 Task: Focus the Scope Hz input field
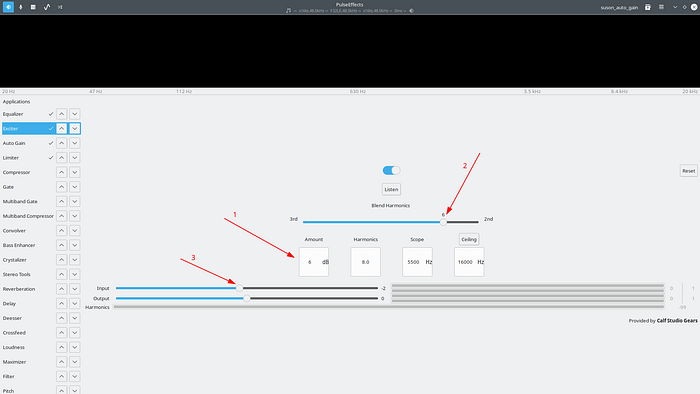point(417,262)
